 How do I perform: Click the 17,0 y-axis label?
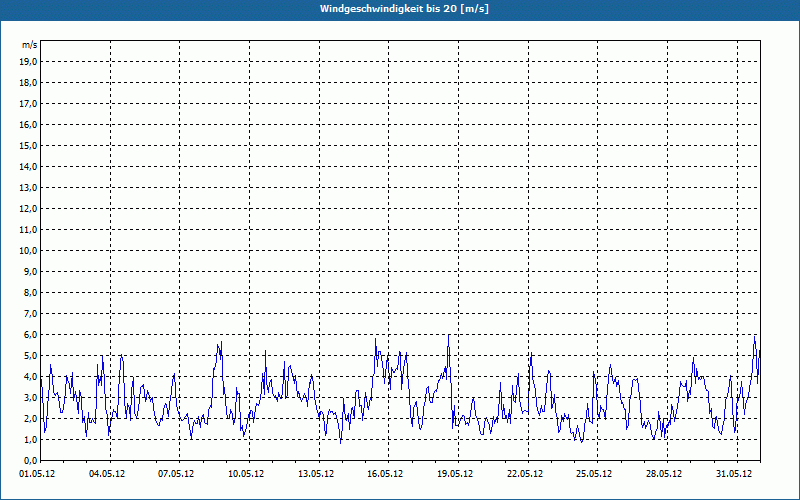(x=28, y=104)
